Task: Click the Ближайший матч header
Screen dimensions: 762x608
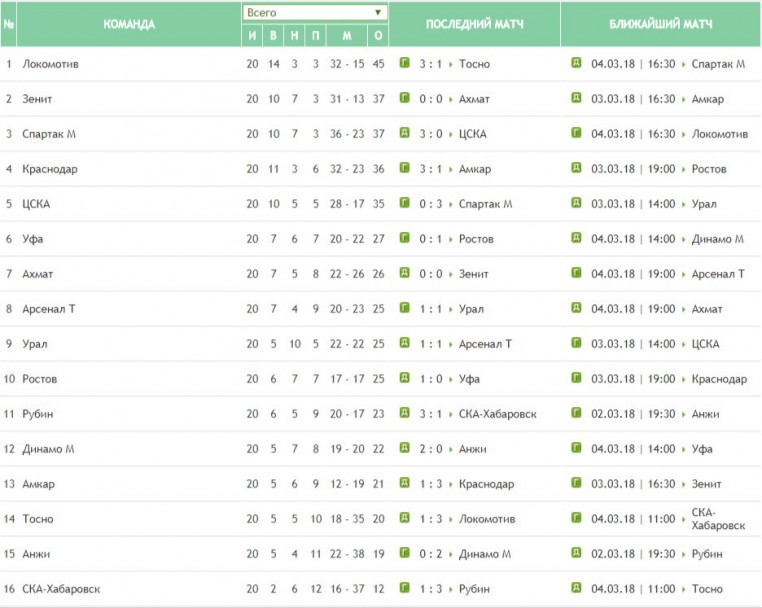Action: tap(659, 24)
